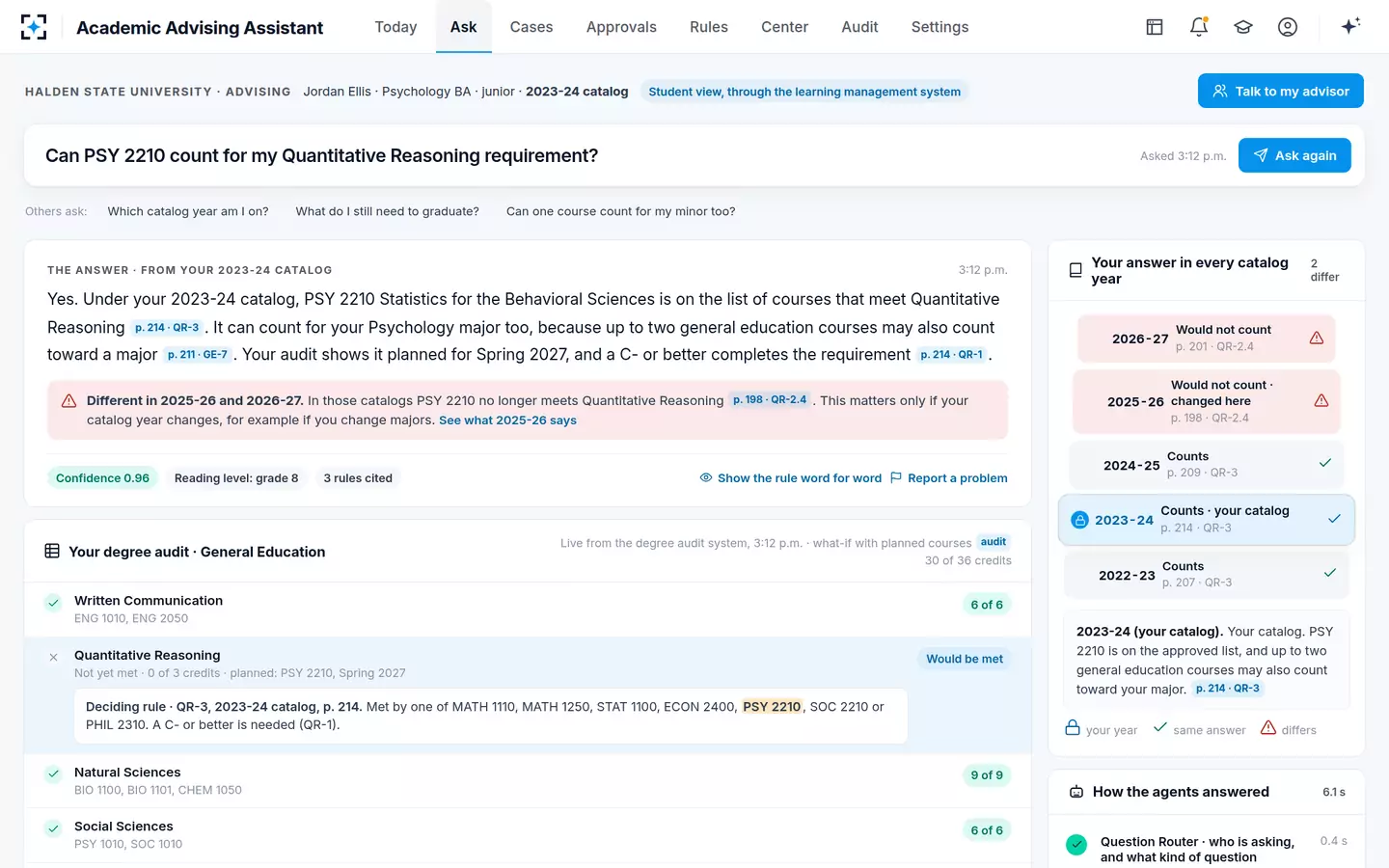The height and width of the screenshot is (868, 1389).
Task: Click the Question Router green check icon
Action: tap(1076, 845)
